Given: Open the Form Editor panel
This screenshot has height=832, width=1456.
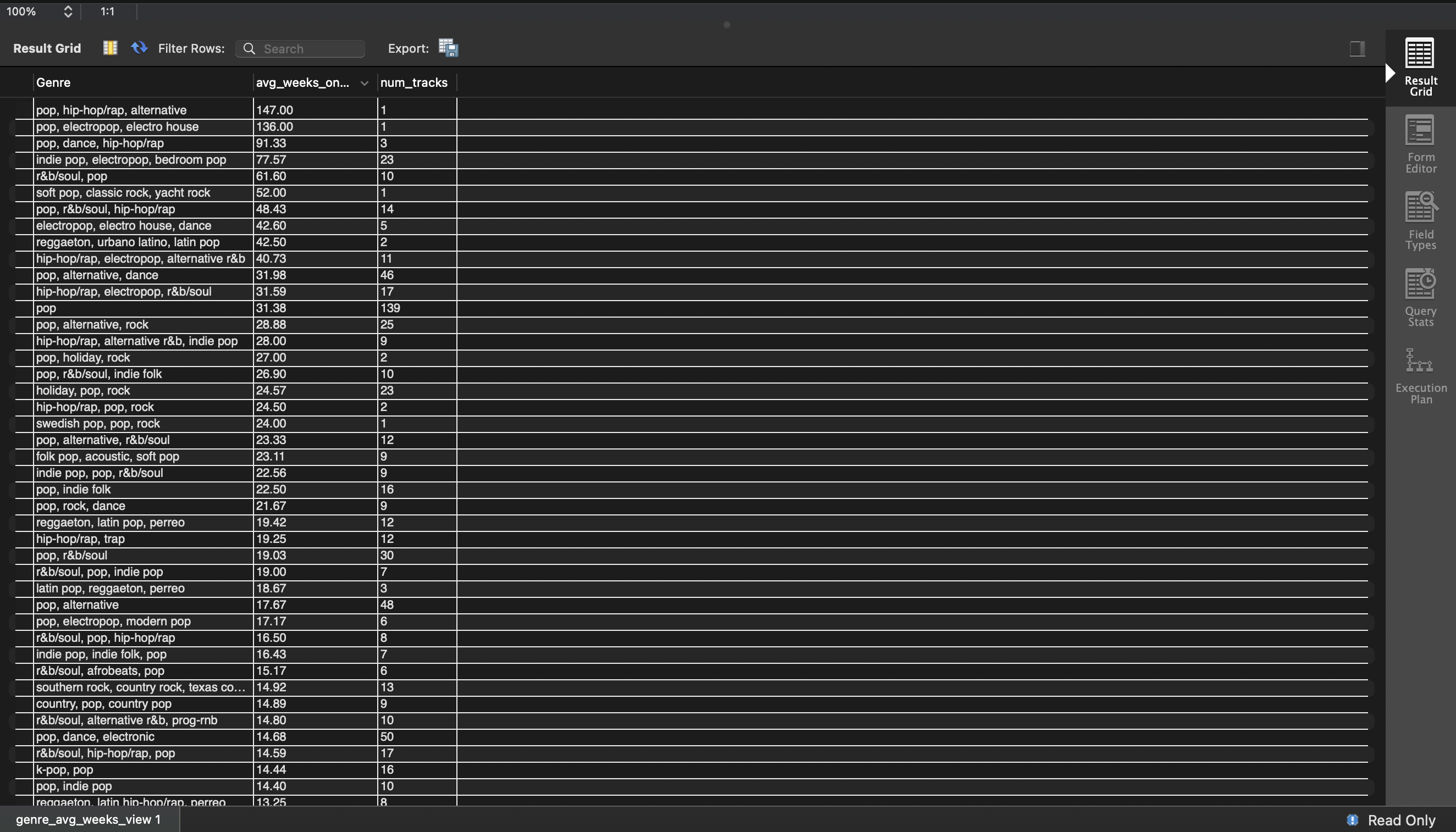Looking at the screenshot, I should 1420,144.
